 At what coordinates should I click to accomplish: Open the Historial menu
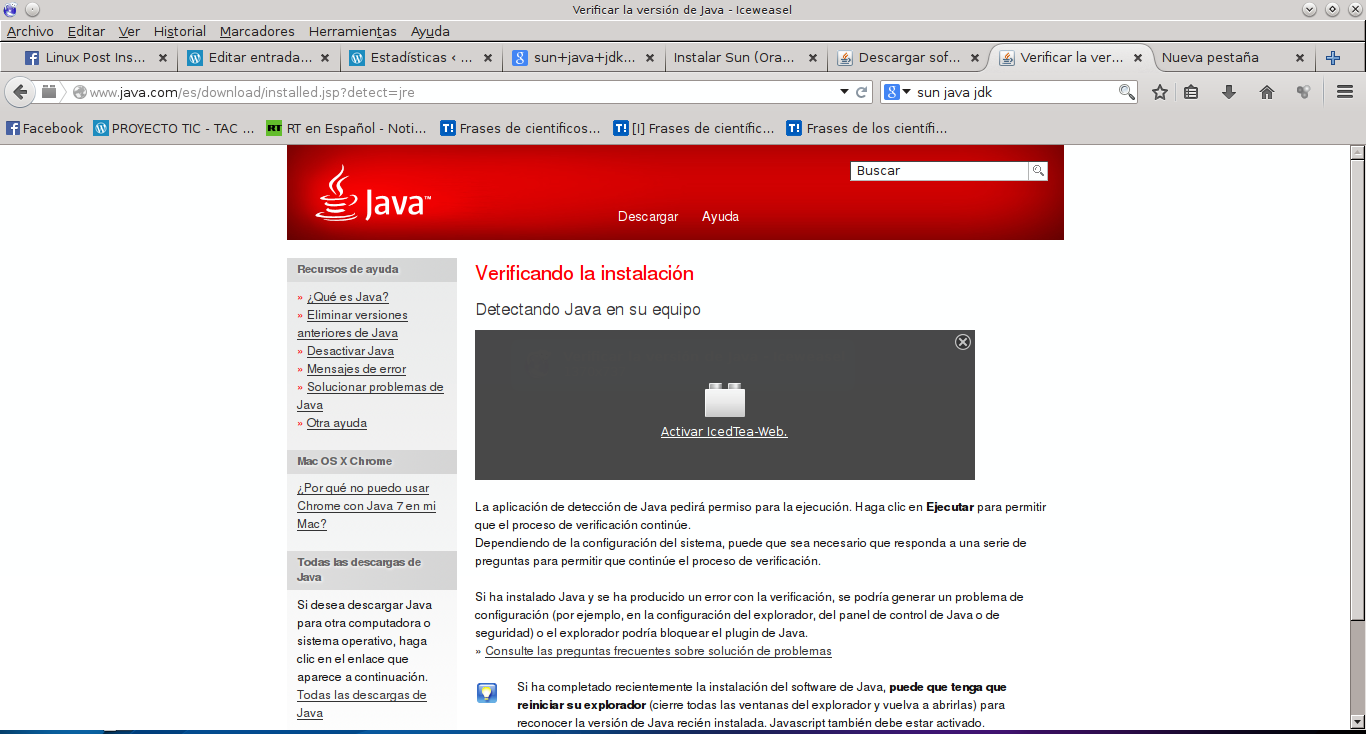180,31
